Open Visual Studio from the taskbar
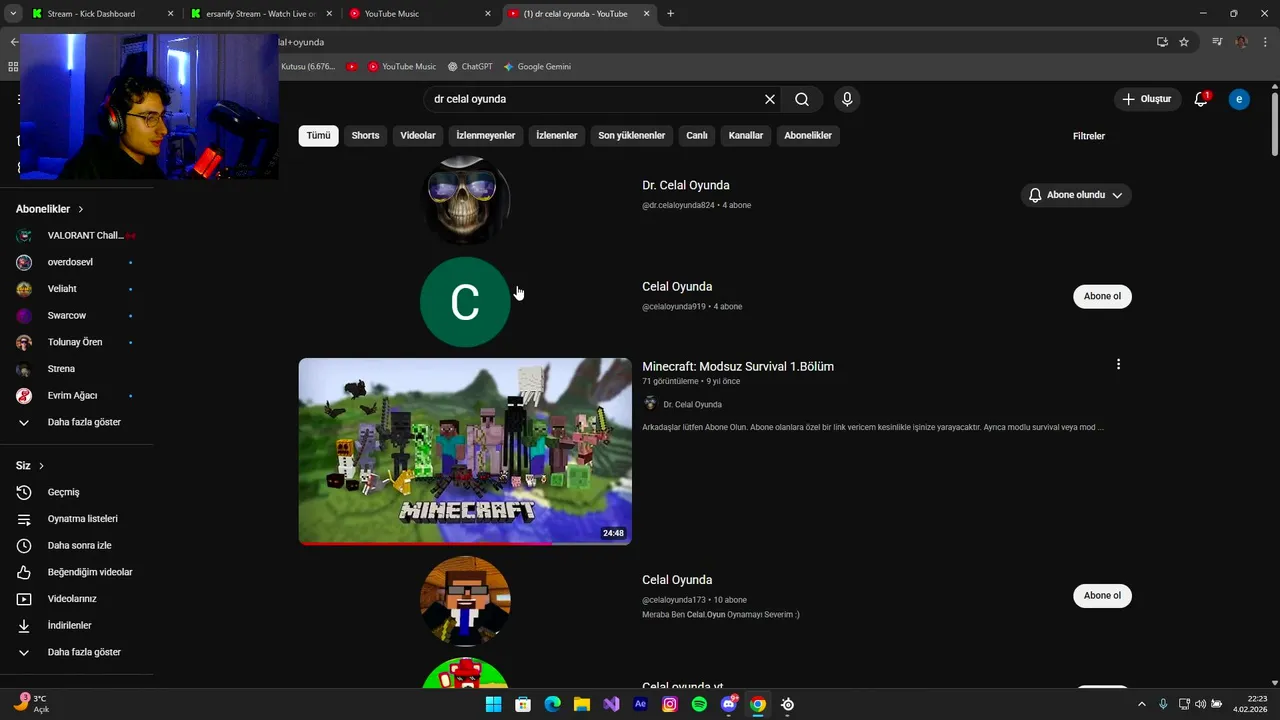Viewport: 1280px width, 720px height. [x=611, y=704]
